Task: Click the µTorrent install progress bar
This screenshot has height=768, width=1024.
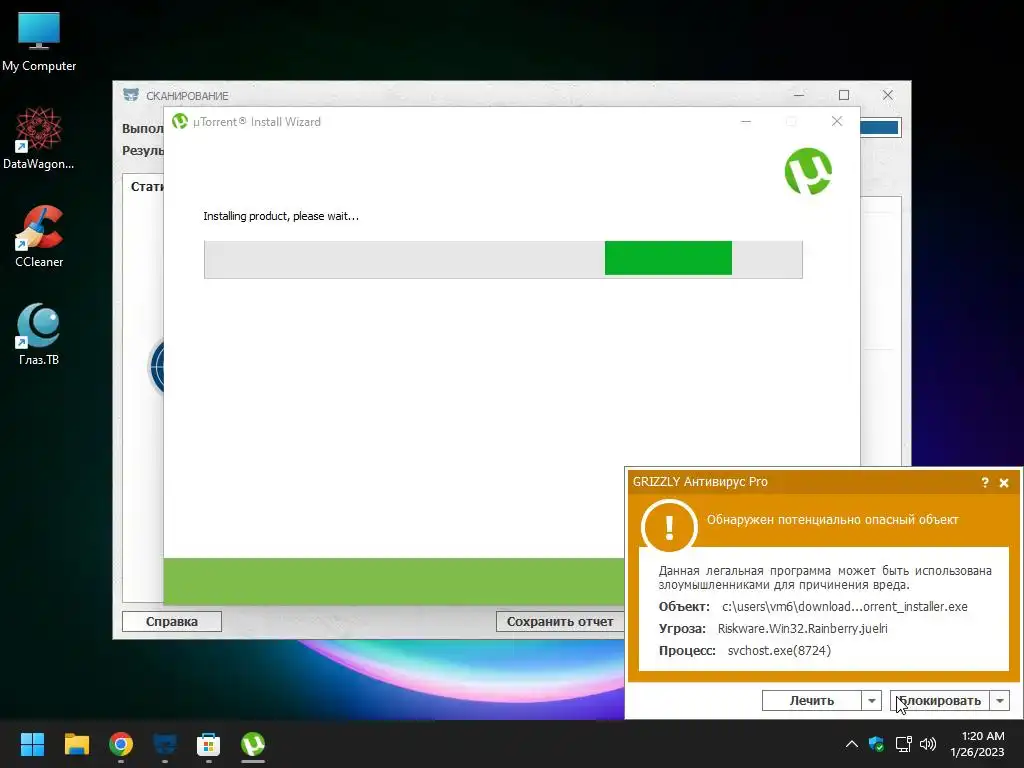Action: tap(503, 259)
